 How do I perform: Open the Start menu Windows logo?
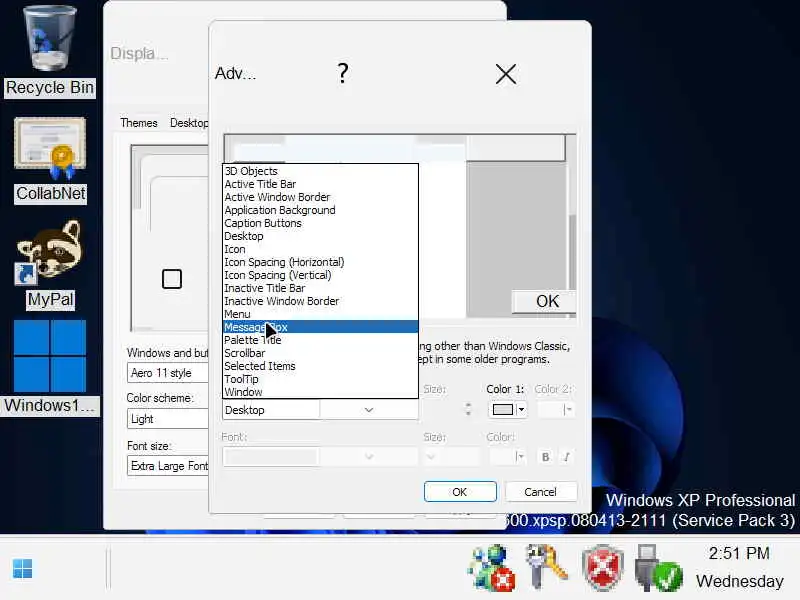click(x=22, y=568)
